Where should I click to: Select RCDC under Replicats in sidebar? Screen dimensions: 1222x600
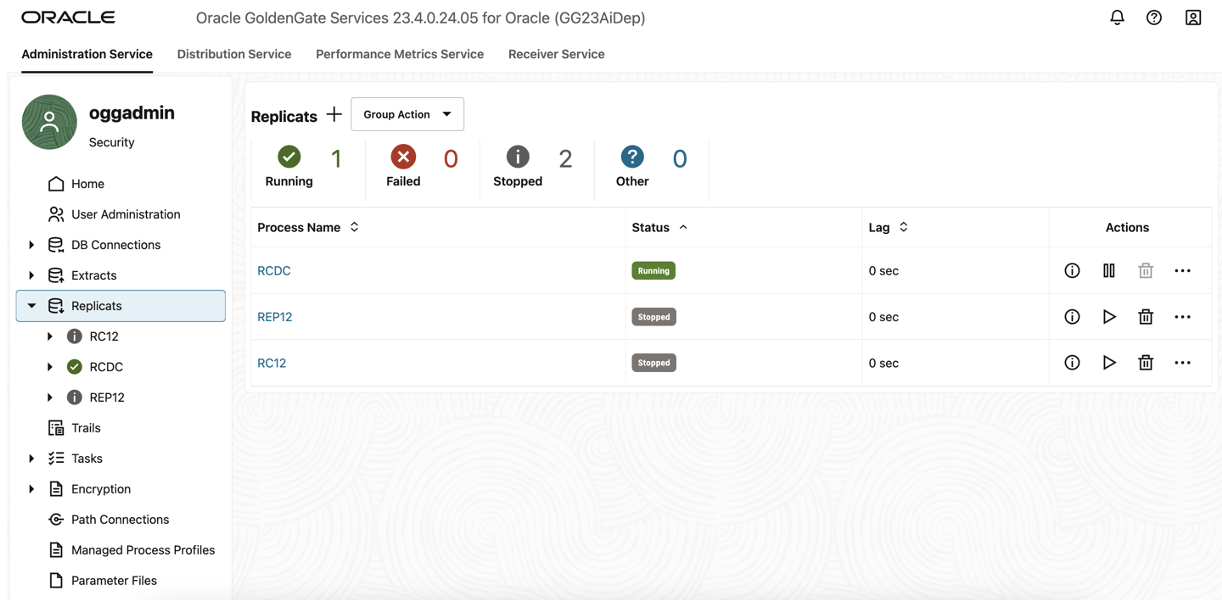[106, 367]
